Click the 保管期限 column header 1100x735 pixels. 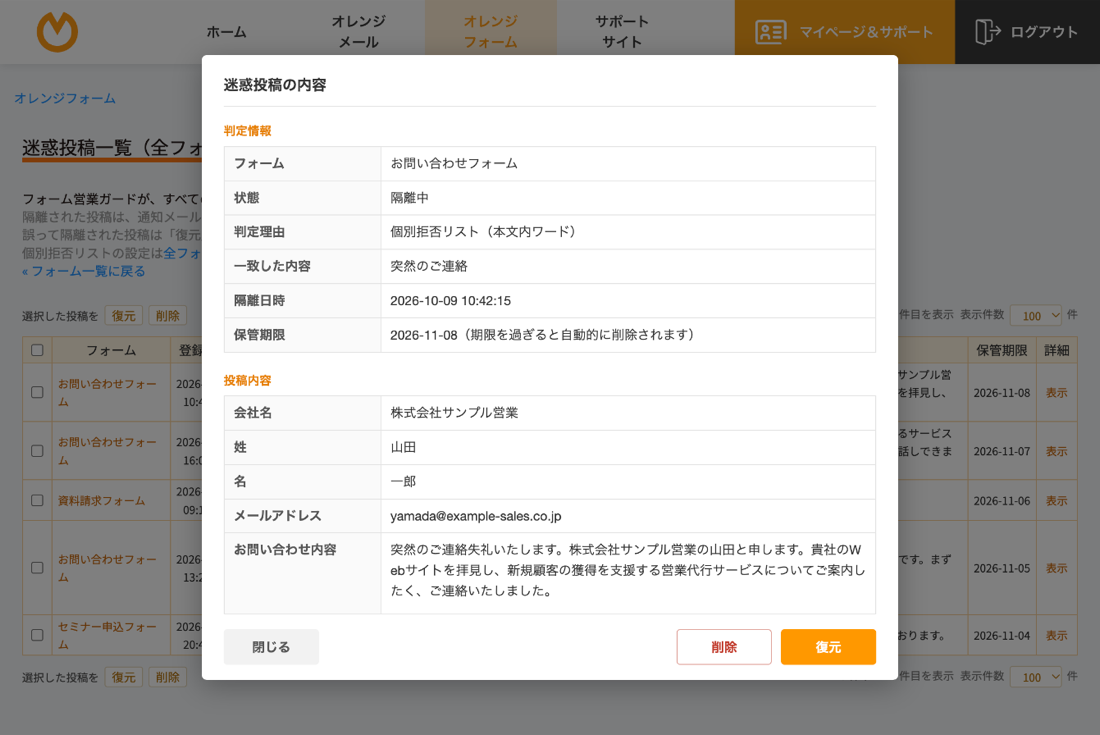pos(1002,350)
